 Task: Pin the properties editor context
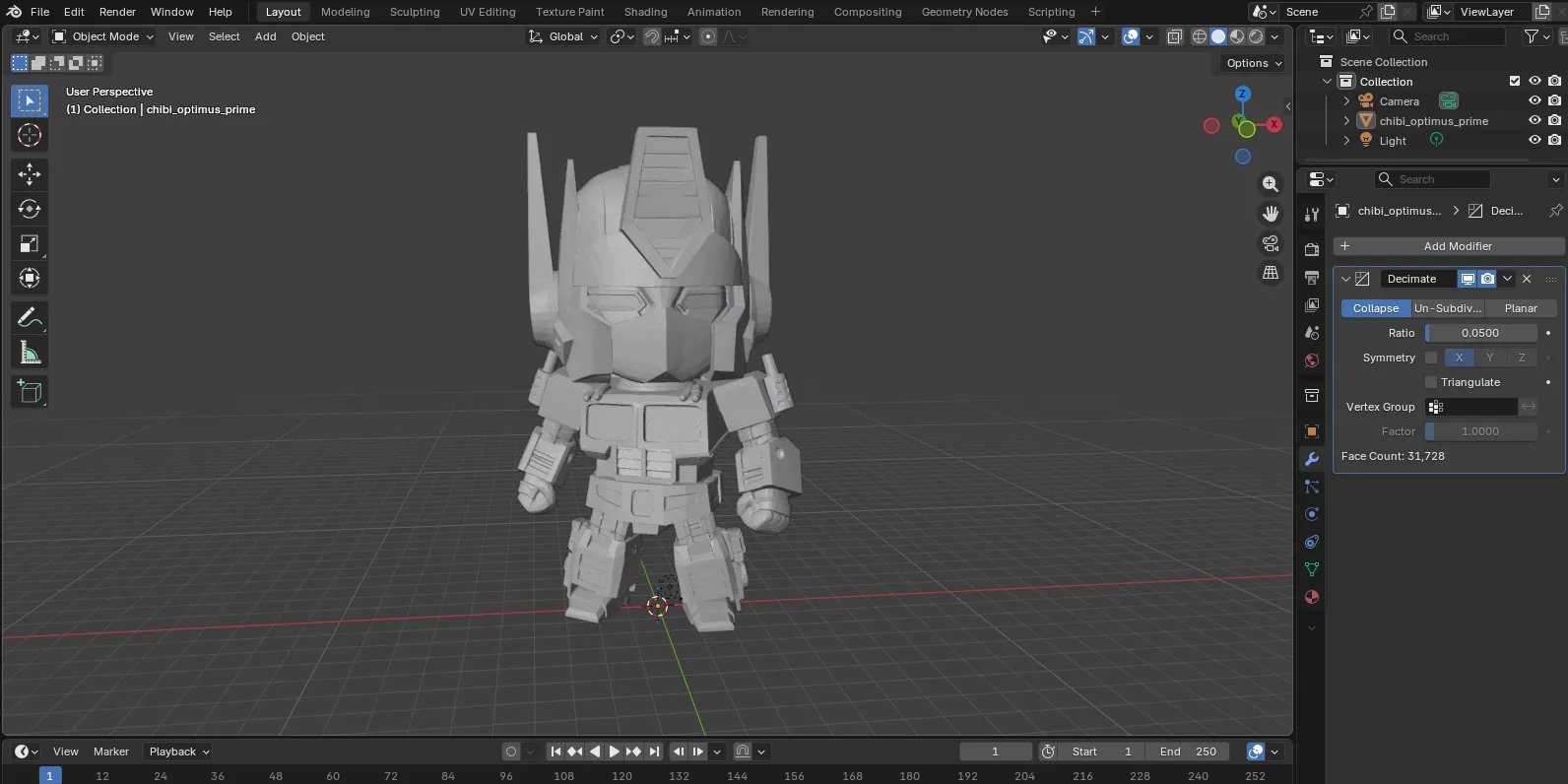tap(1555, 211)
